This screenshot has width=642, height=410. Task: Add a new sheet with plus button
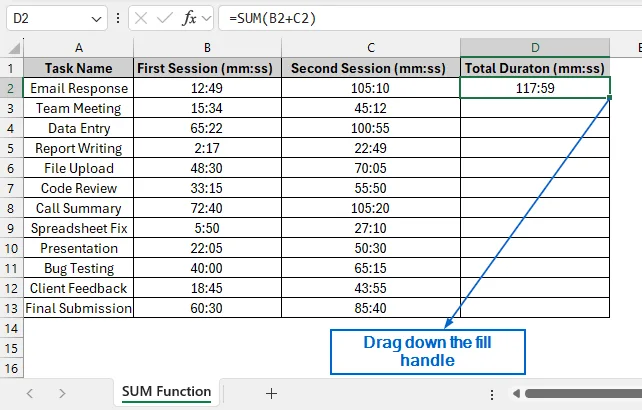271,394
